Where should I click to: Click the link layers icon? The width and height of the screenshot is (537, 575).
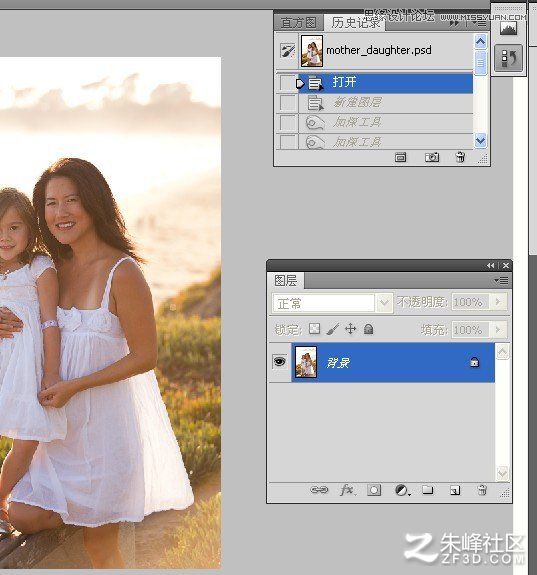click(319, 490)
